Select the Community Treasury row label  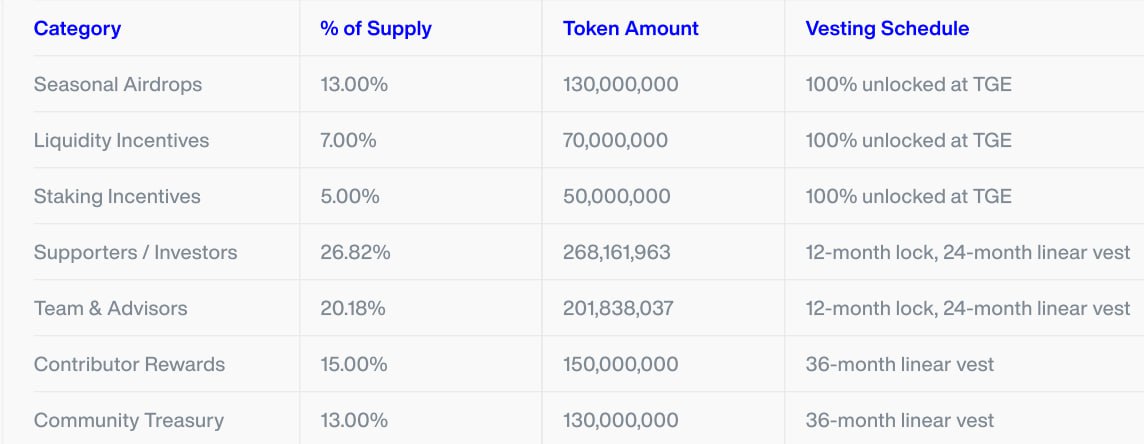coord(128,421)
